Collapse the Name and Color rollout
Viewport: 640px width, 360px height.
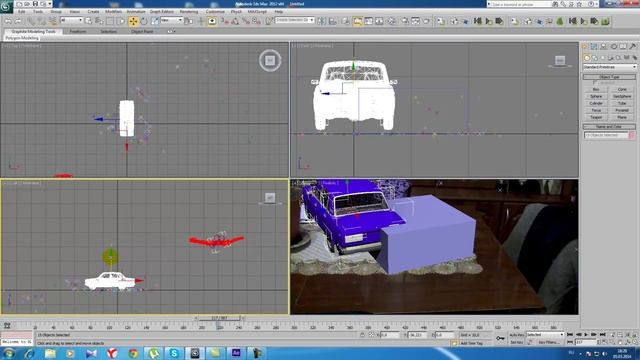pyautogui.click(x=609, y=127)
